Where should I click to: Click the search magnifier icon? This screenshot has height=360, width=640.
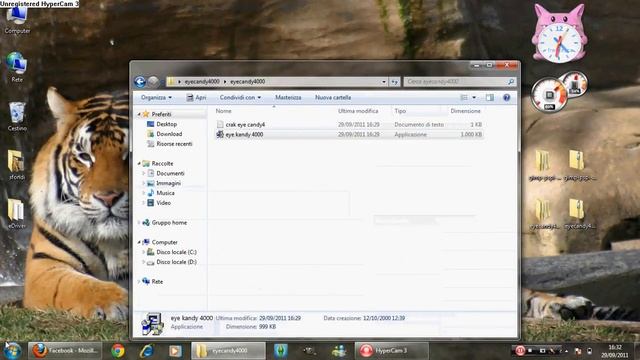pyautogui.click(x=511, y=82)
